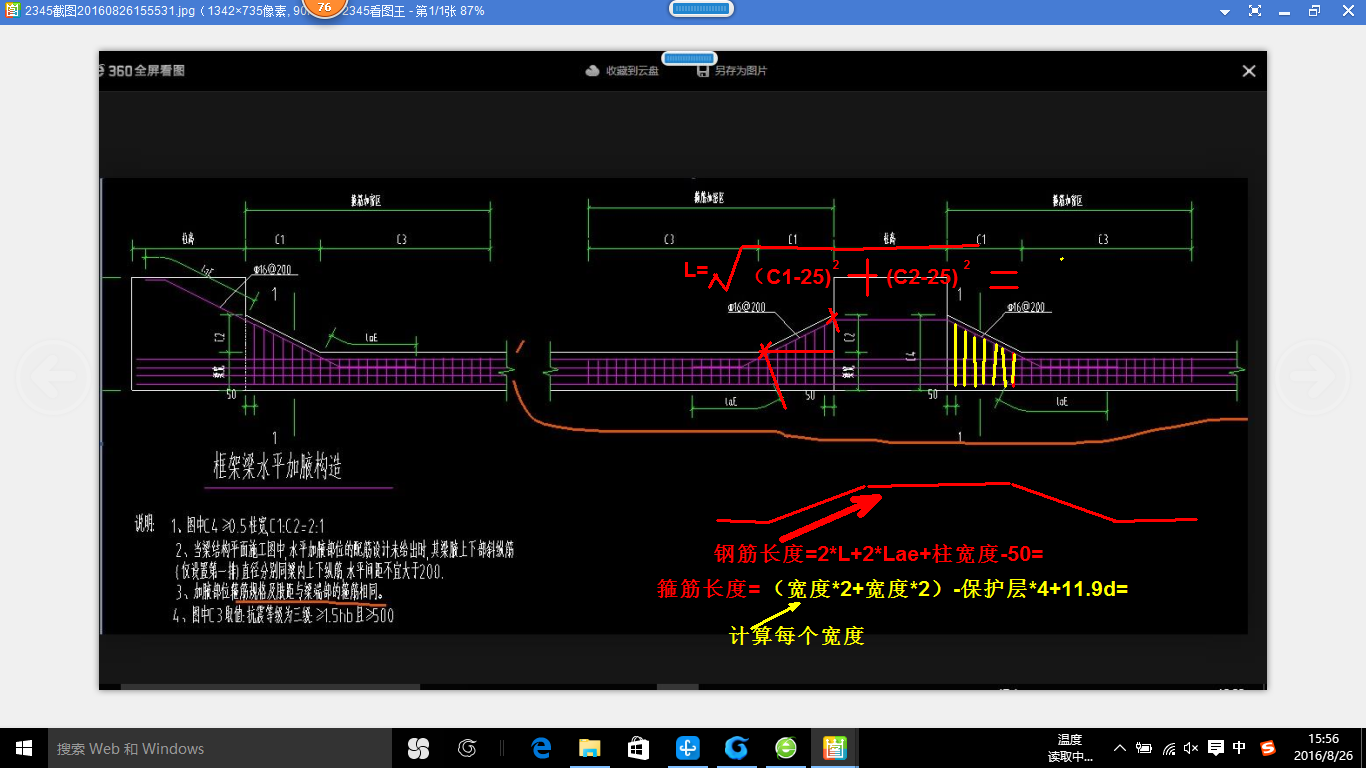Select the 2345看图王 taskbar button
Screen dimensions: 1366x768
(833, 748)
